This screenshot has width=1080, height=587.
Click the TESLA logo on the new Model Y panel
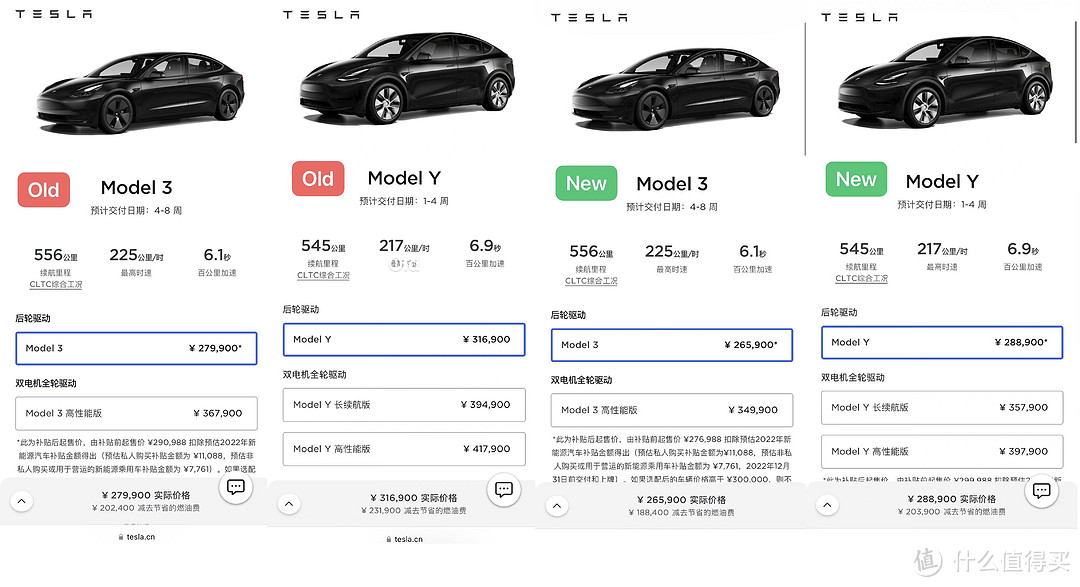pyautogui.click(x=859, y=16)
